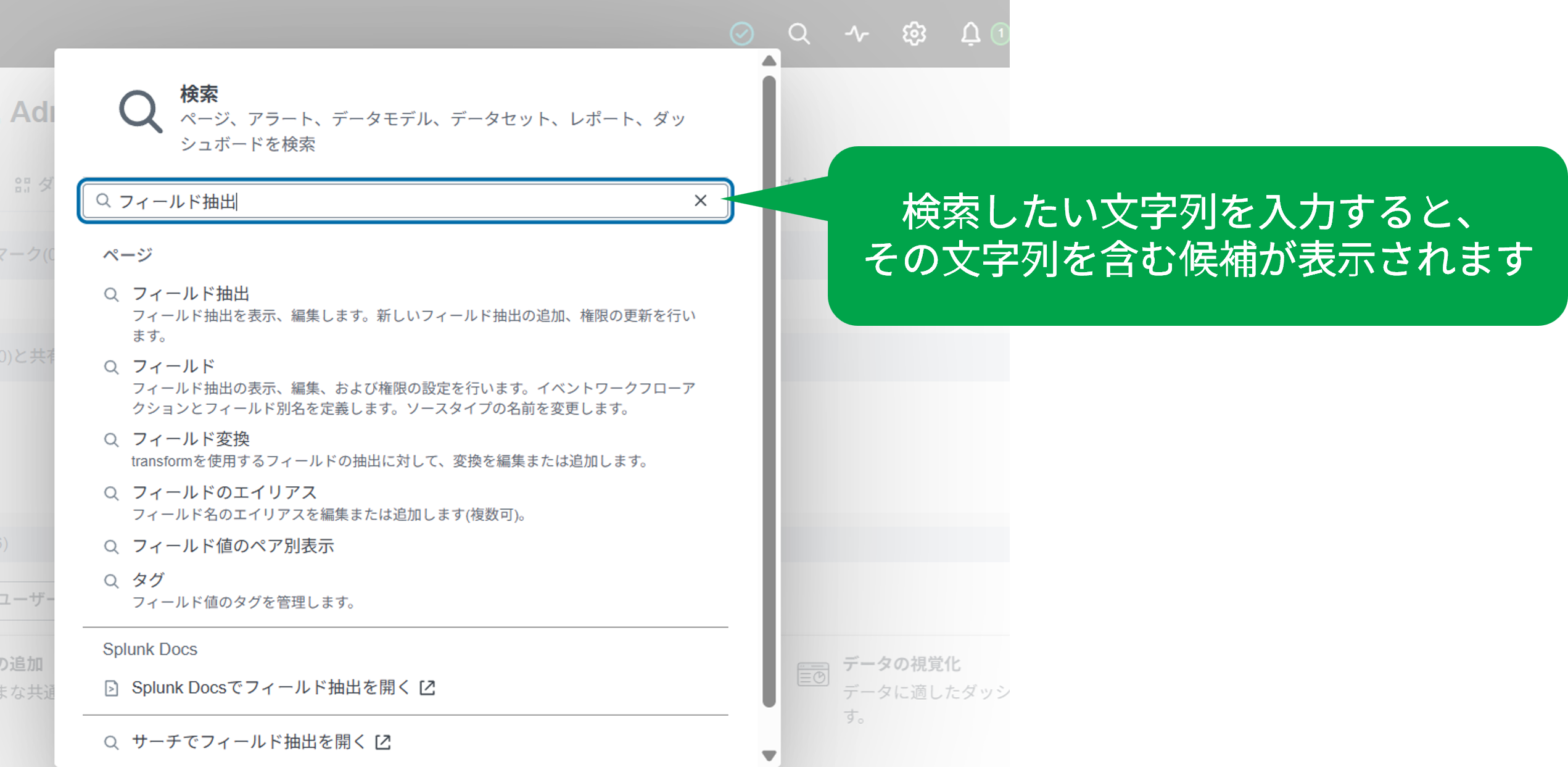
Task: Click the green health status check icon
Action: coord(741,33)
